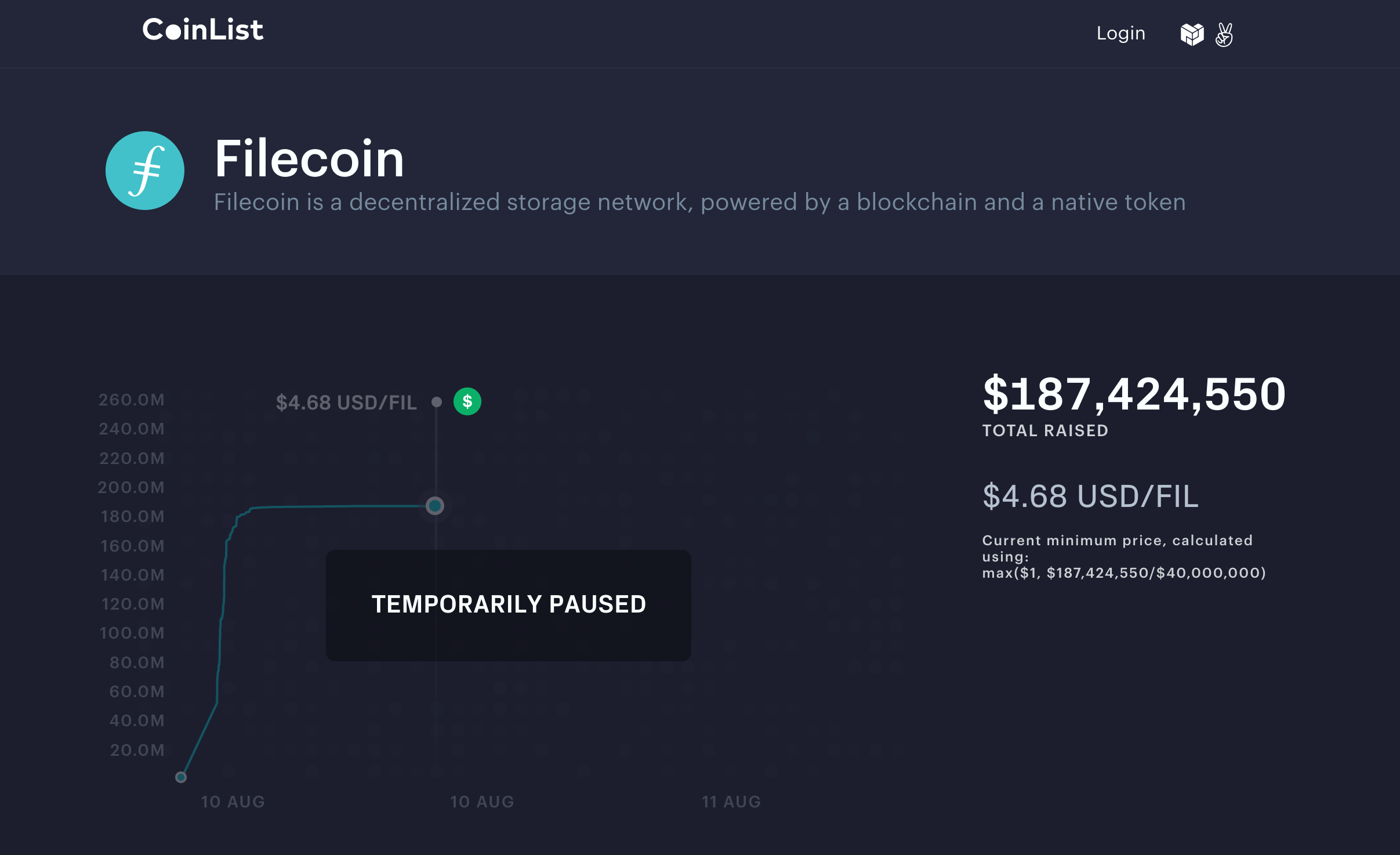Viewport: 1400px width, 855px height.
Task: Click the starting point of the chart line
Action: click(x=181, y=777)
